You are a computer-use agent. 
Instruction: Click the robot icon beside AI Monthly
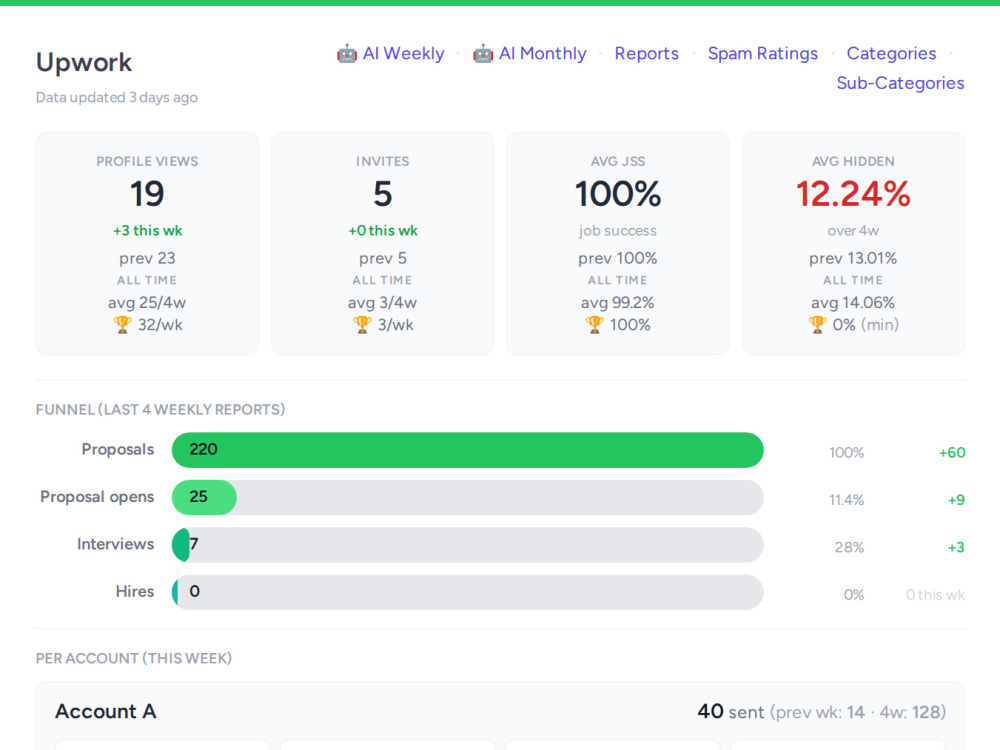pyautogui.click(x=483, y=54)
